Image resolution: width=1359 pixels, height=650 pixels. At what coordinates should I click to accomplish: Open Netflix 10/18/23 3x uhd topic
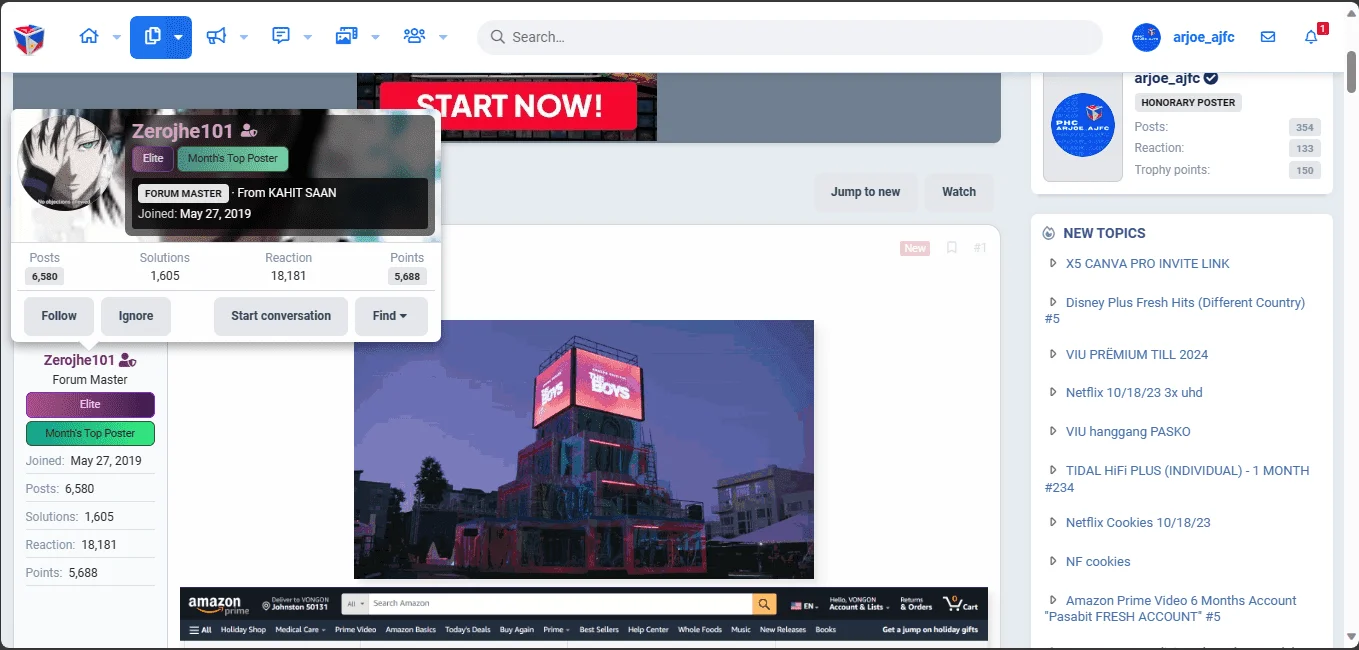coord(1134,393)
